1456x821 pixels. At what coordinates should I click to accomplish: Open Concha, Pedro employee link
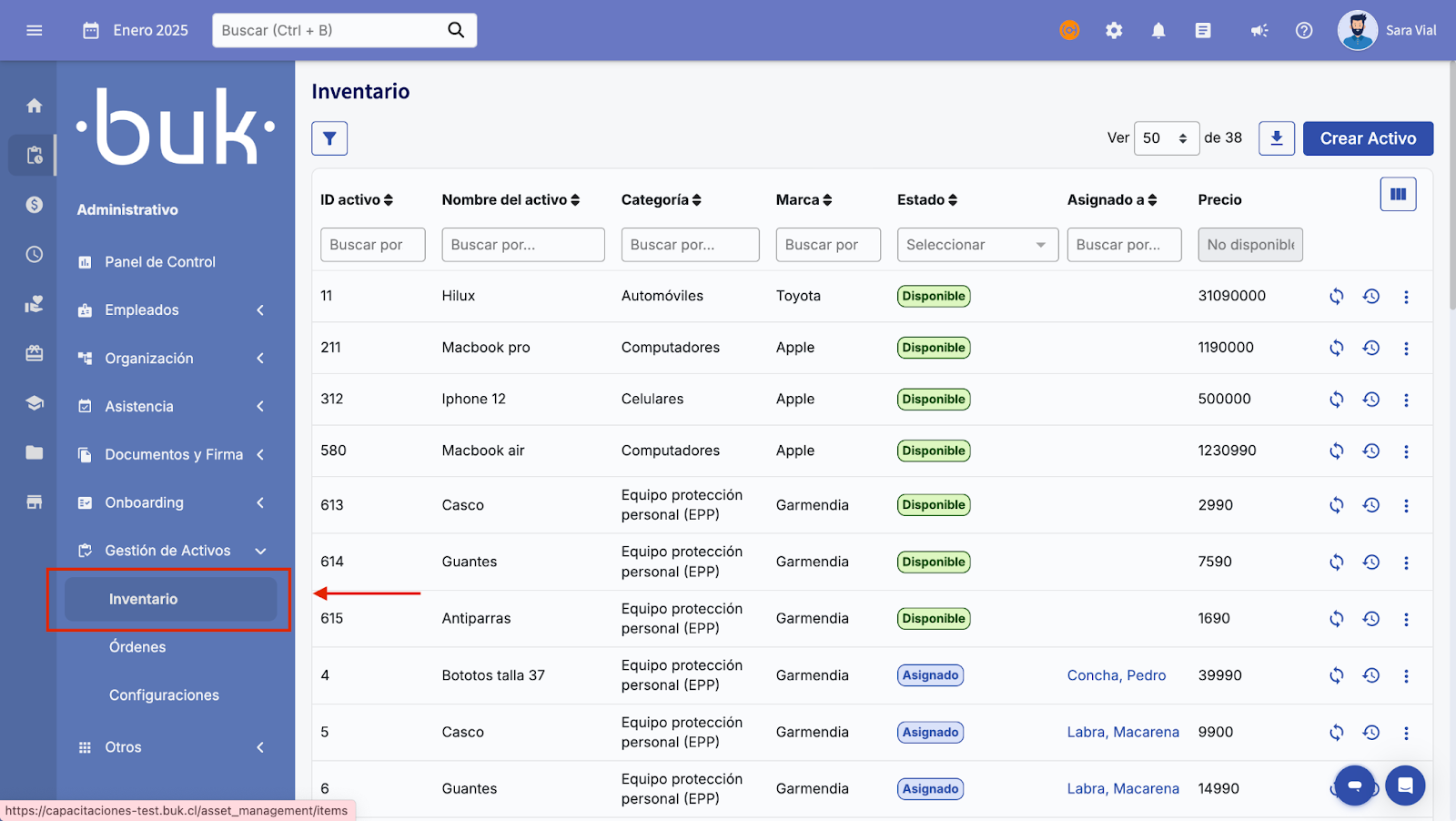click(1117, 675)
